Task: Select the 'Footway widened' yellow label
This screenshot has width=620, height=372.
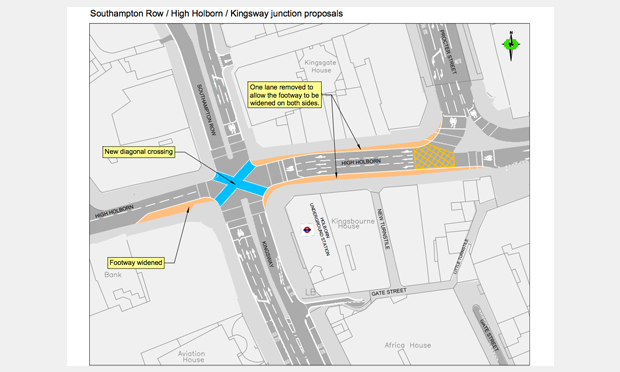Action: pos(136,262)
